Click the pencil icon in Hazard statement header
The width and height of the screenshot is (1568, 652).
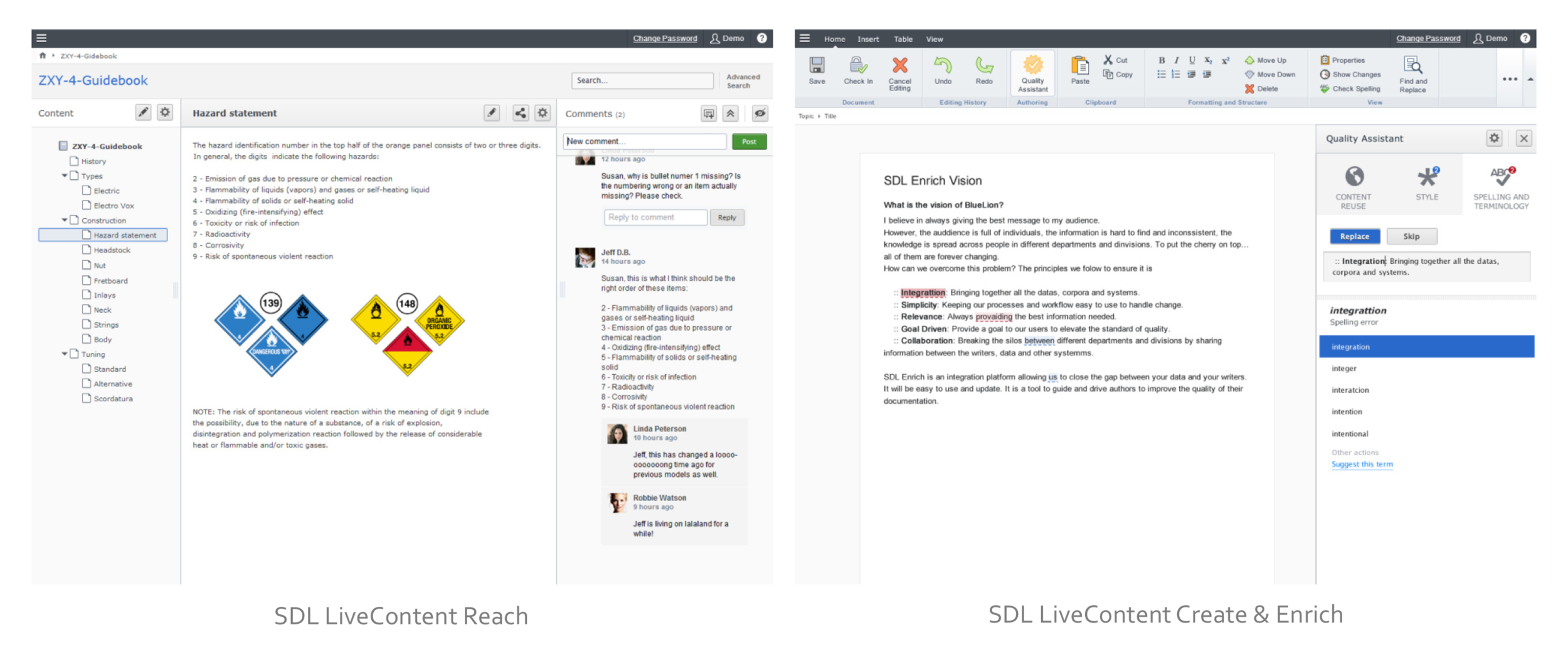[492, 113]
